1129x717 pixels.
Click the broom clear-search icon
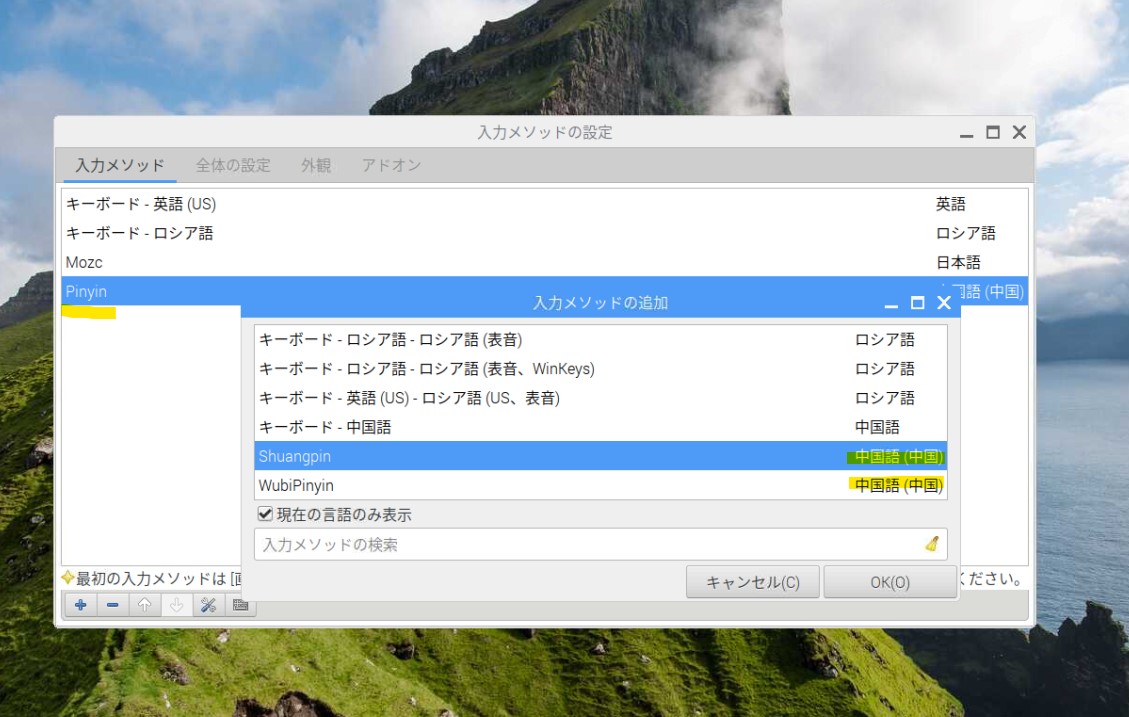pos(932,544)
